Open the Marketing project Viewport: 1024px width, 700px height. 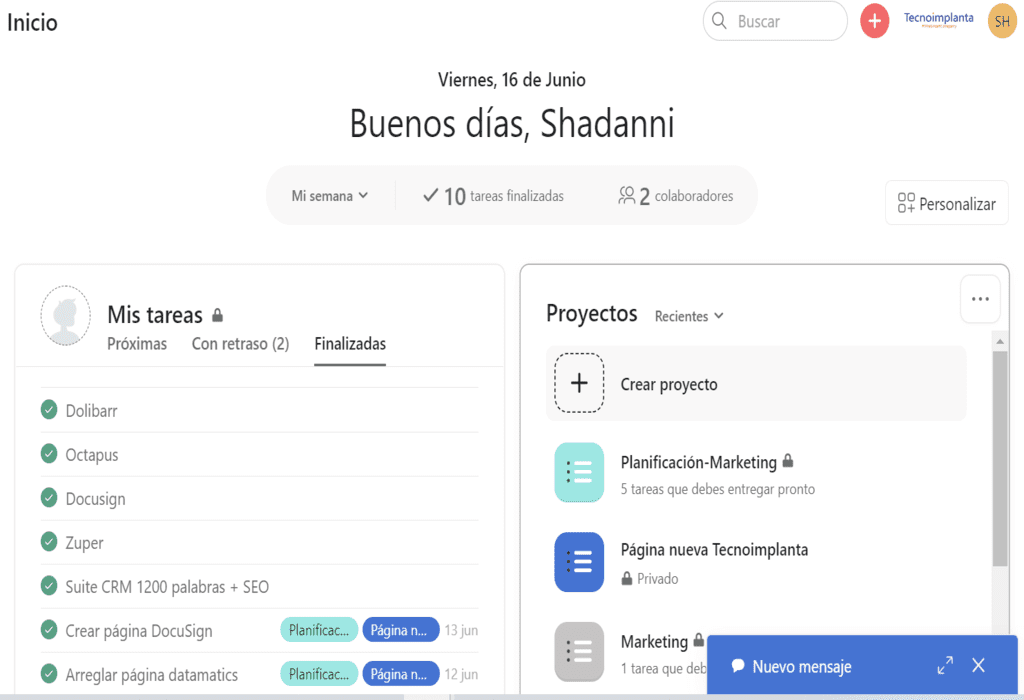654,642
